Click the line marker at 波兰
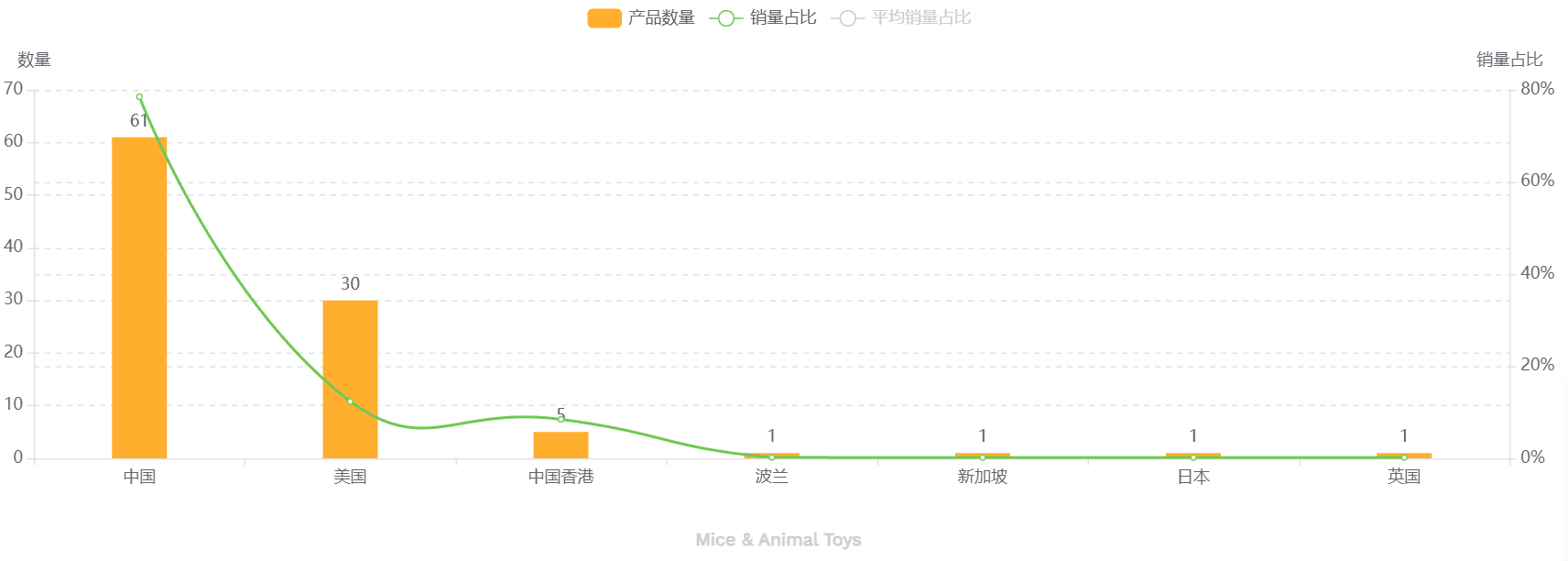 (772, 456)
